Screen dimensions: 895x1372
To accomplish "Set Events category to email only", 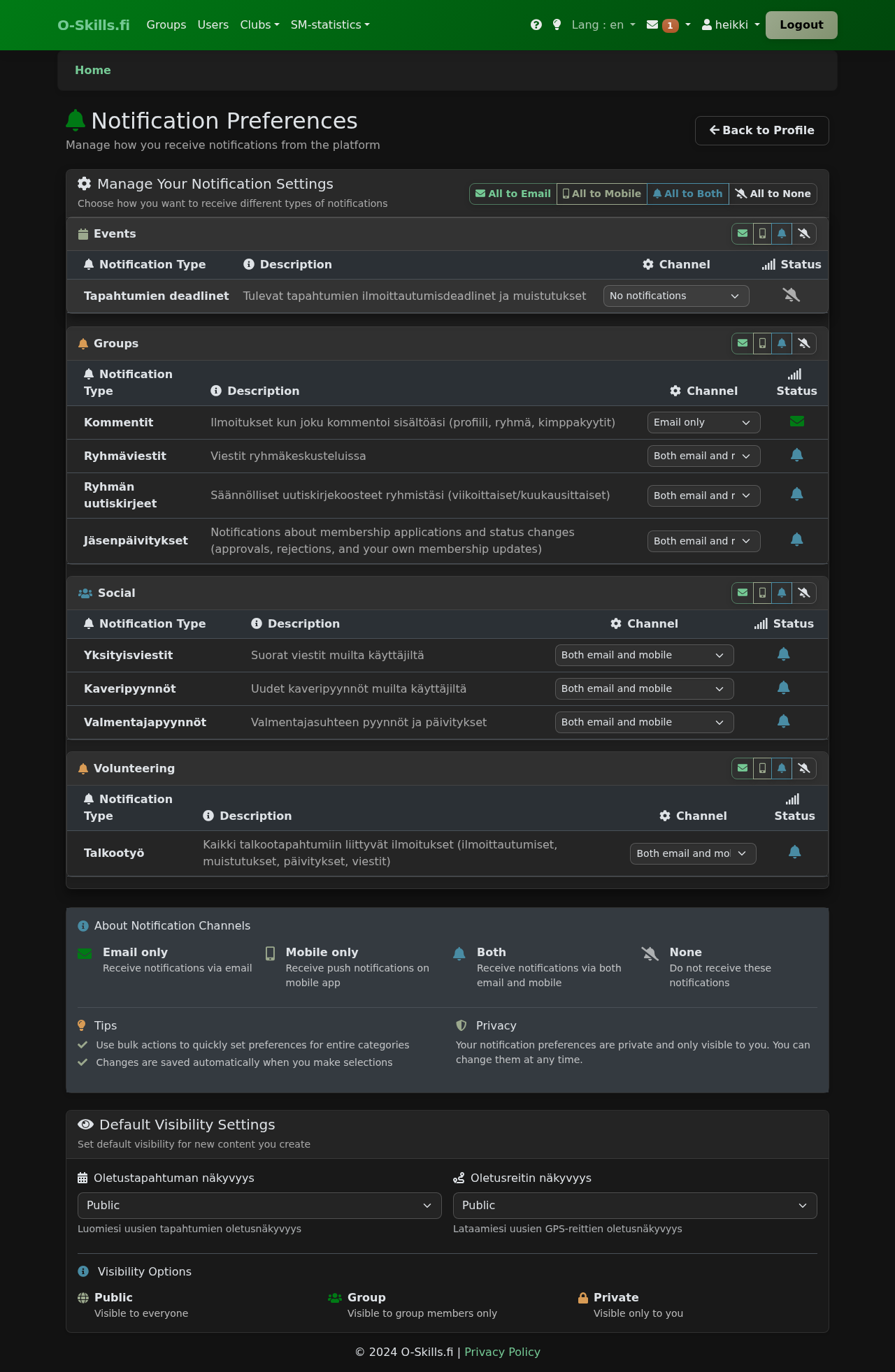I will tap(743, 233).
